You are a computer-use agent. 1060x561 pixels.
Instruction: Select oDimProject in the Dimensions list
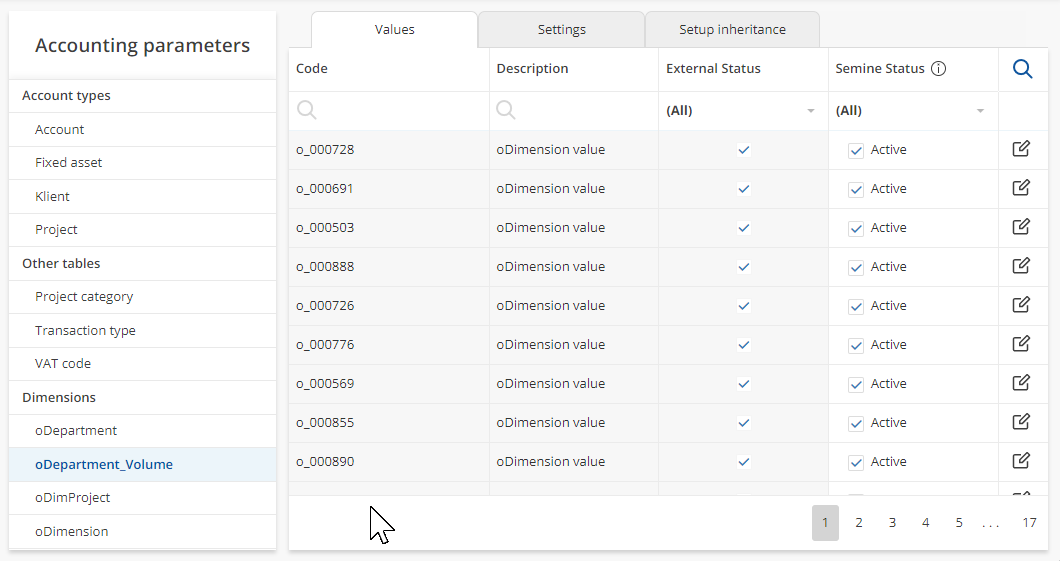coord(73,498)
